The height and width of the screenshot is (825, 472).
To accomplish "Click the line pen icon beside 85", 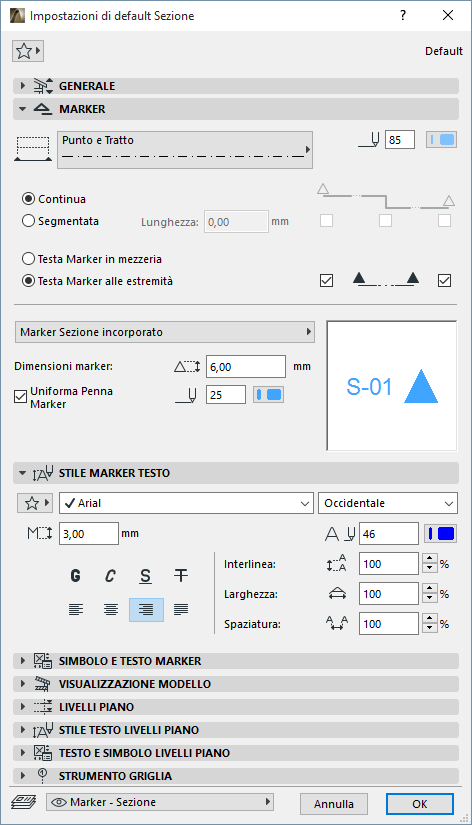I will tap(369, 140).
